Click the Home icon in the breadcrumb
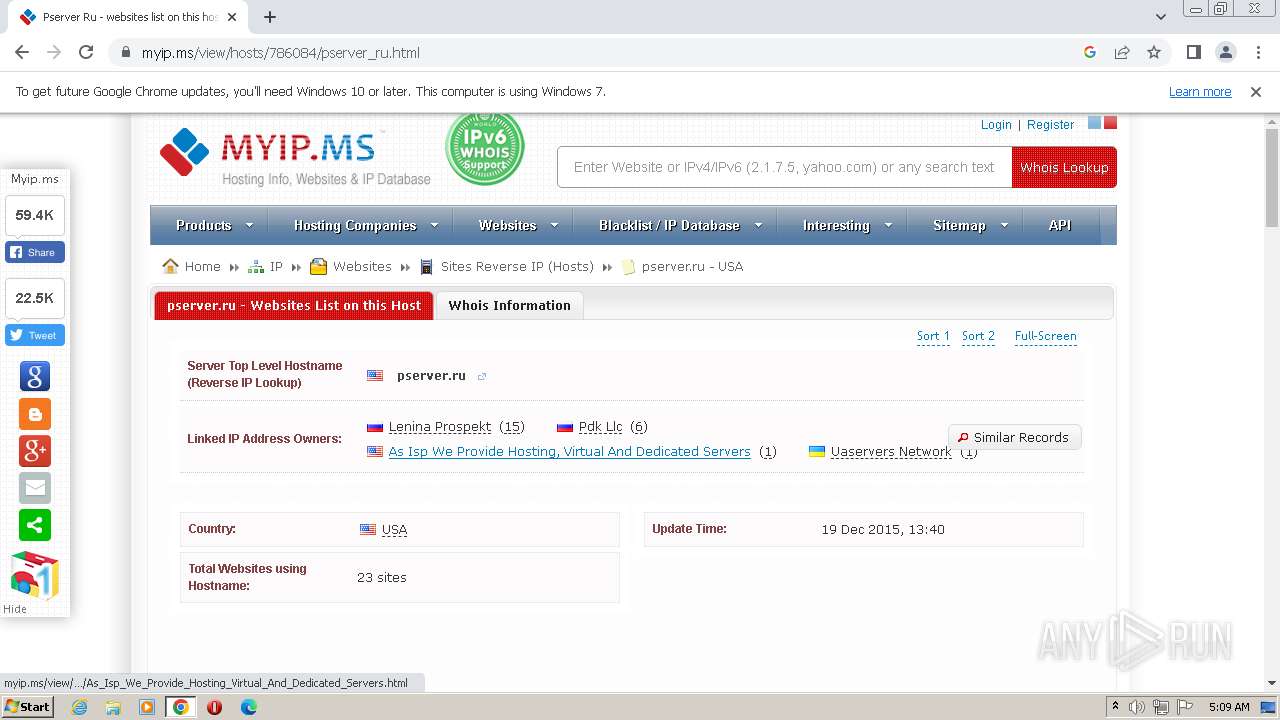The image size is (1280, 720). 171,266
